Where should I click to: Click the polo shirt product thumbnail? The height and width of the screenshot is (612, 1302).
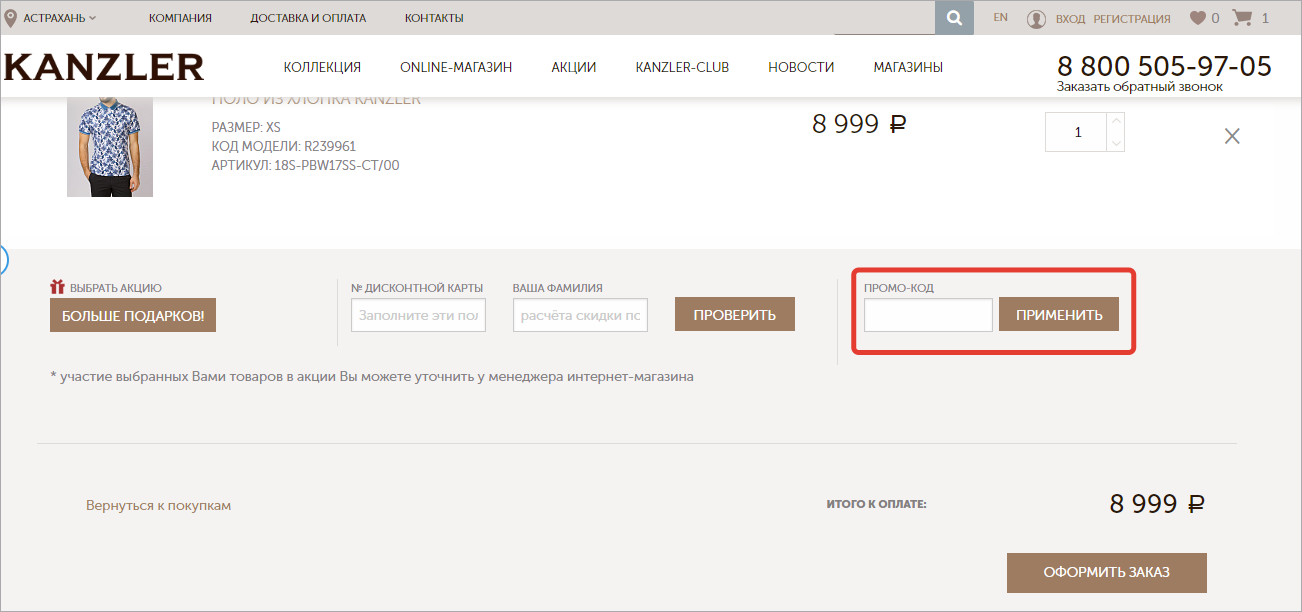point(110,147)
